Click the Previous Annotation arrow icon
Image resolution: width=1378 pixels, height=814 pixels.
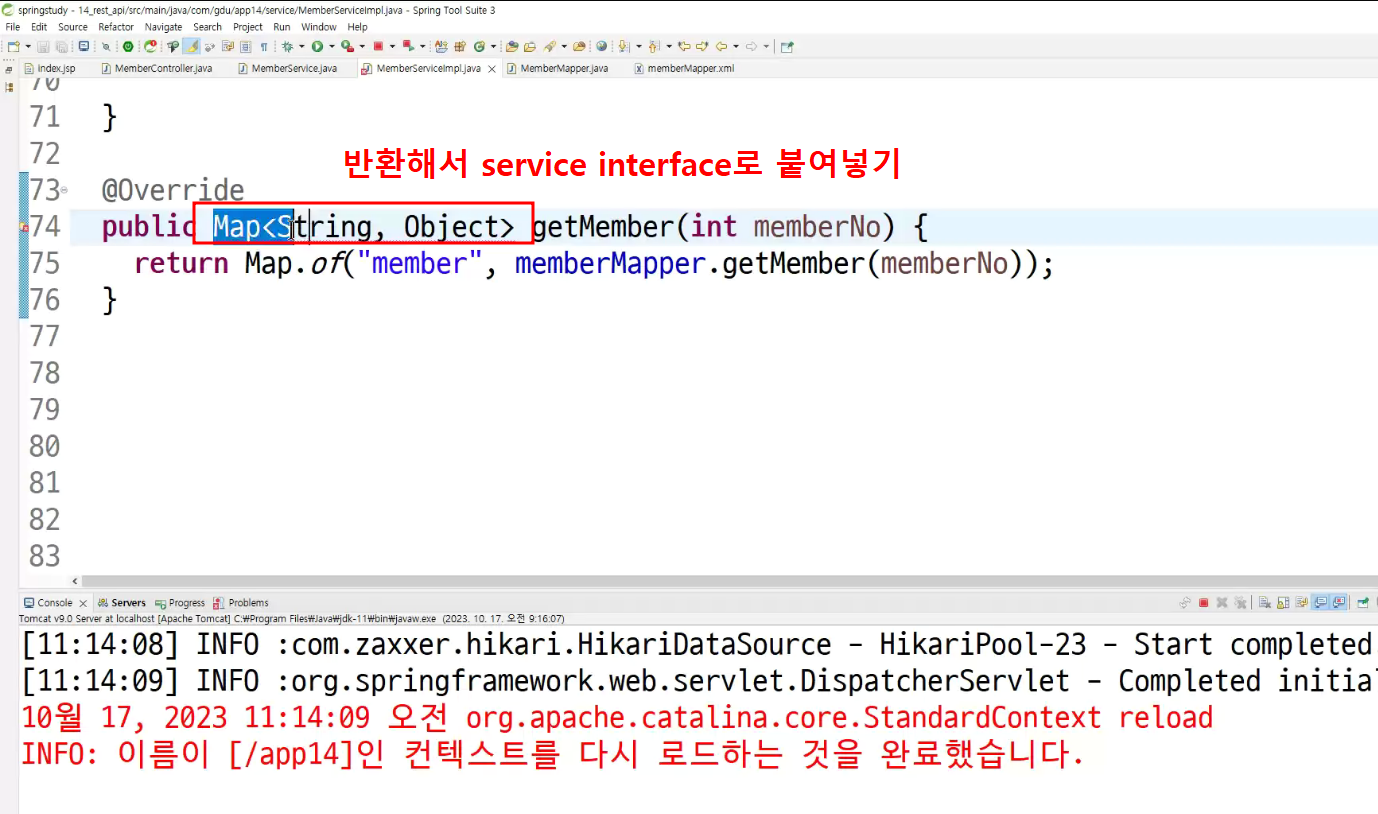tap(654, 46)
